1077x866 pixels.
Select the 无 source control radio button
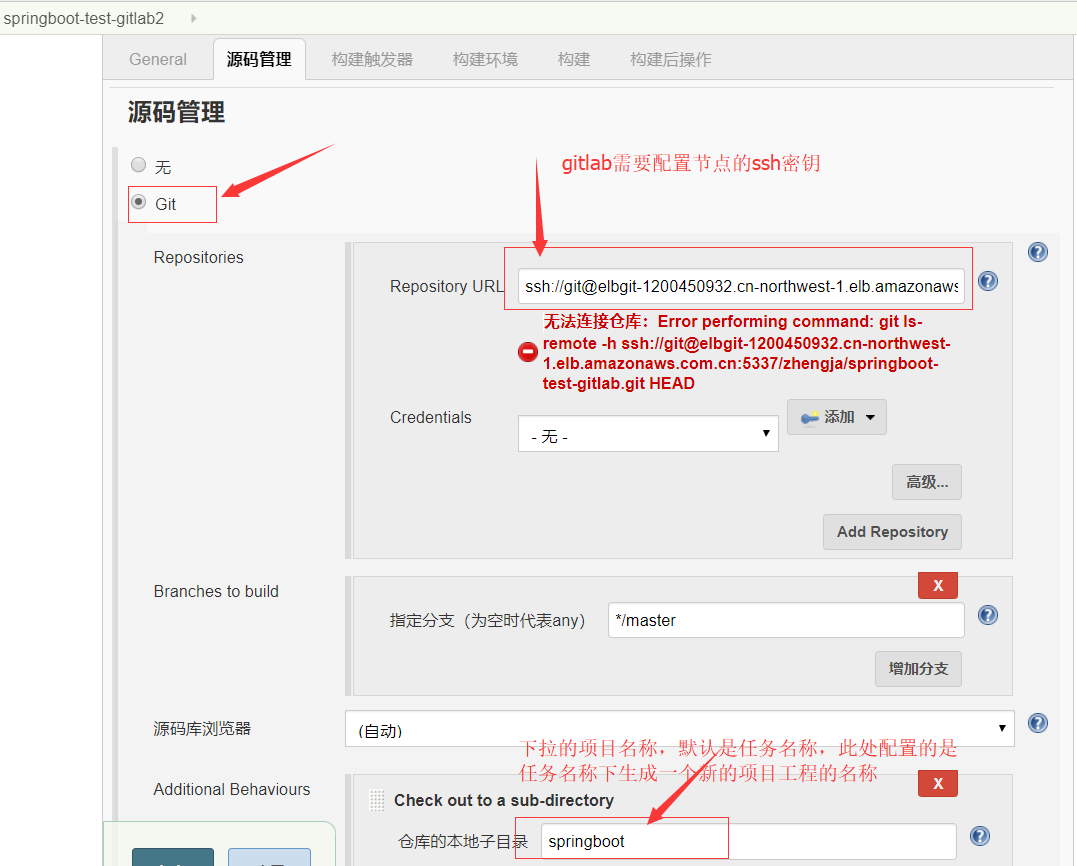[x=139, y=165]
